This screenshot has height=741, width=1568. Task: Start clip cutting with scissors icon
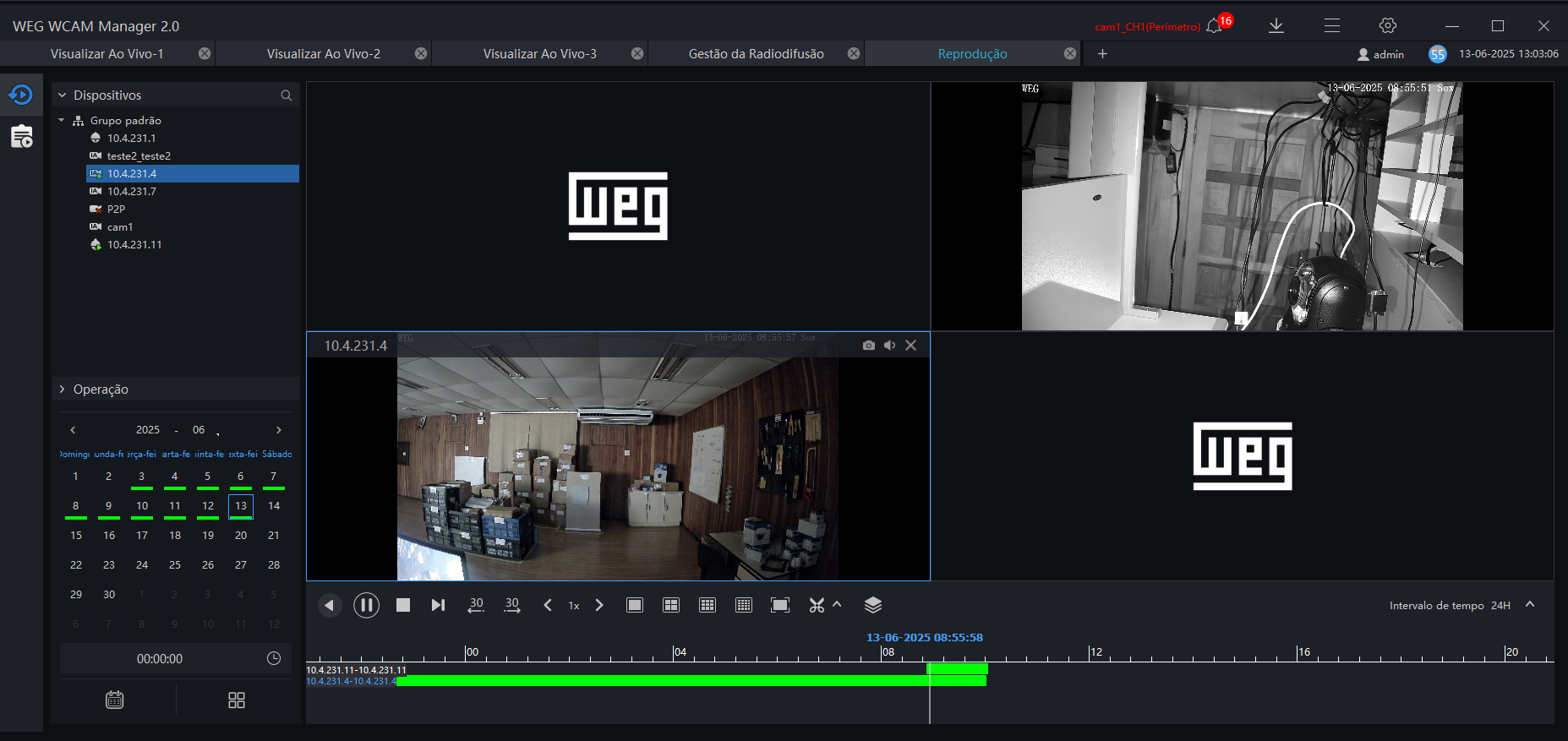[x=817, y=605]
